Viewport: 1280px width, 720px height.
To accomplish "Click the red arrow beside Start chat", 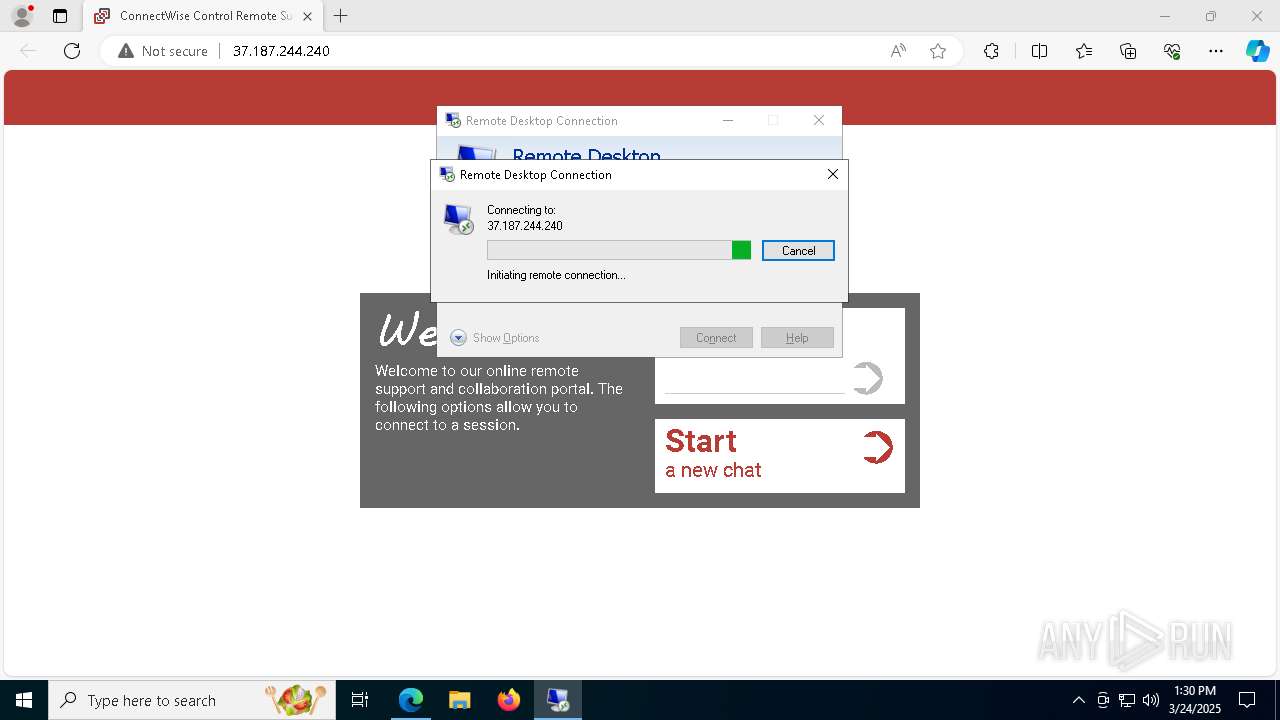I will point(877,447).
